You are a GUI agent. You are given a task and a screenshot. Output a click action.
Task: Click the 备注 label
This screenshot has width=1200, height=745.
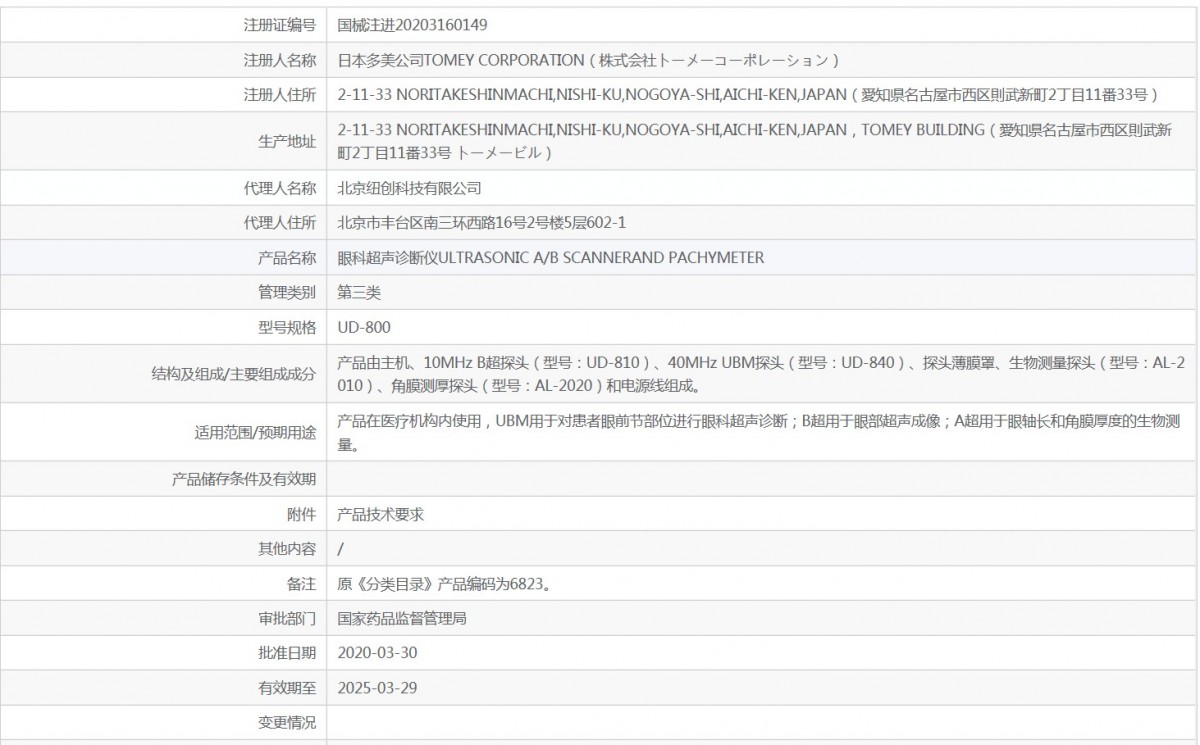301,584
